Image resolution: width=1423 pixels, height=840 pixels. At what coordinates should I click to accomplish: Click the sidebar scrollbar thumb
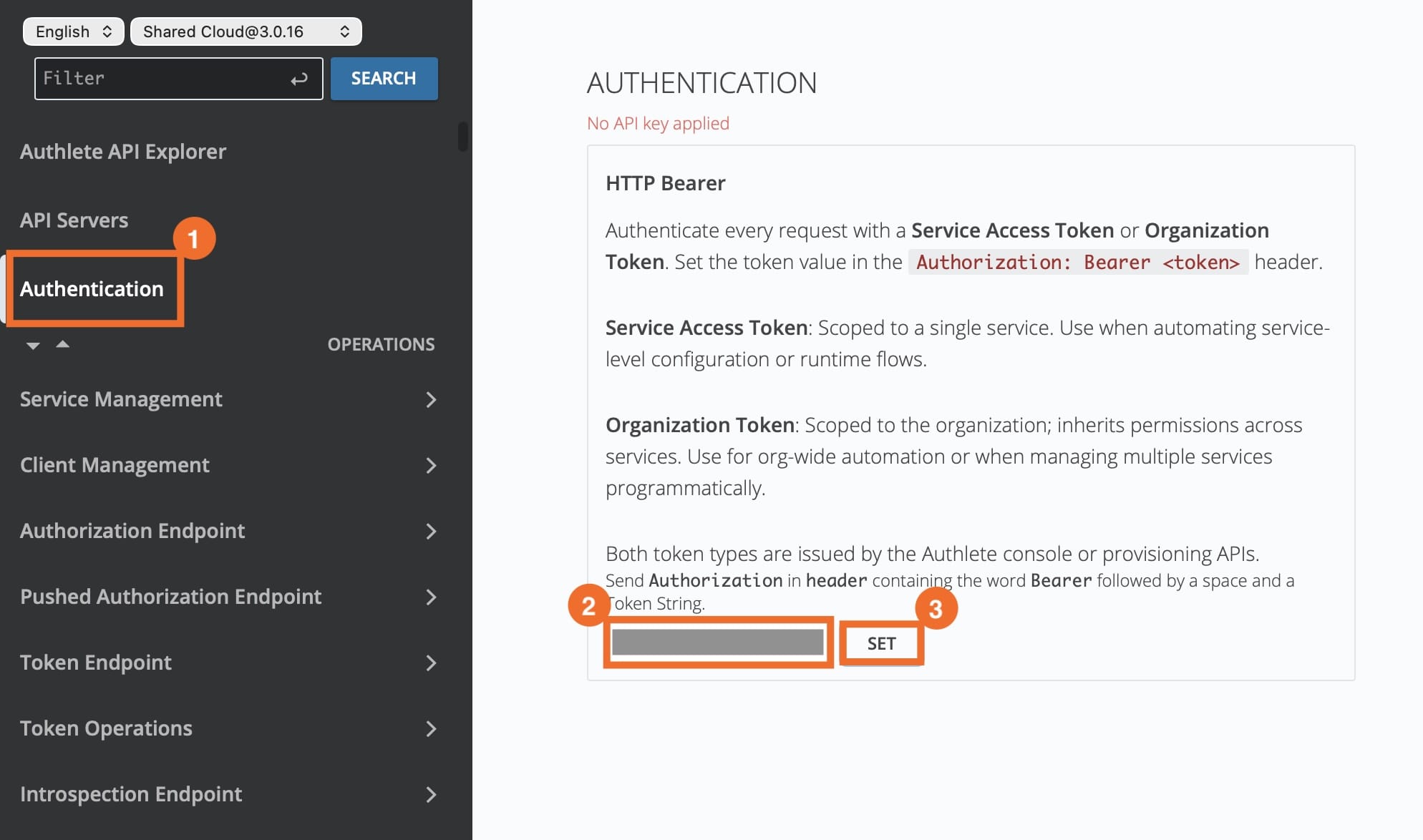(462, 137)
